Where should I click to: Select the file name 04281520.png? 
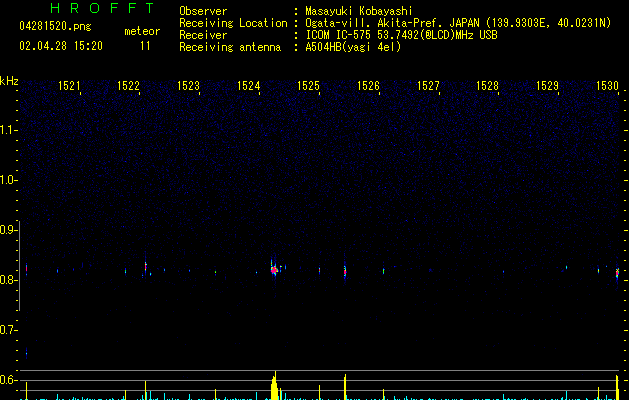55,26
